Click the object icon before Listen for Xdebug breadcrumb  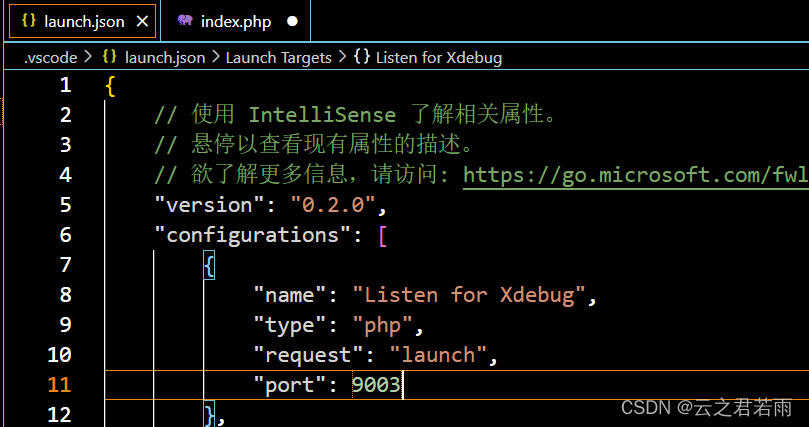(x=361, y=57)
